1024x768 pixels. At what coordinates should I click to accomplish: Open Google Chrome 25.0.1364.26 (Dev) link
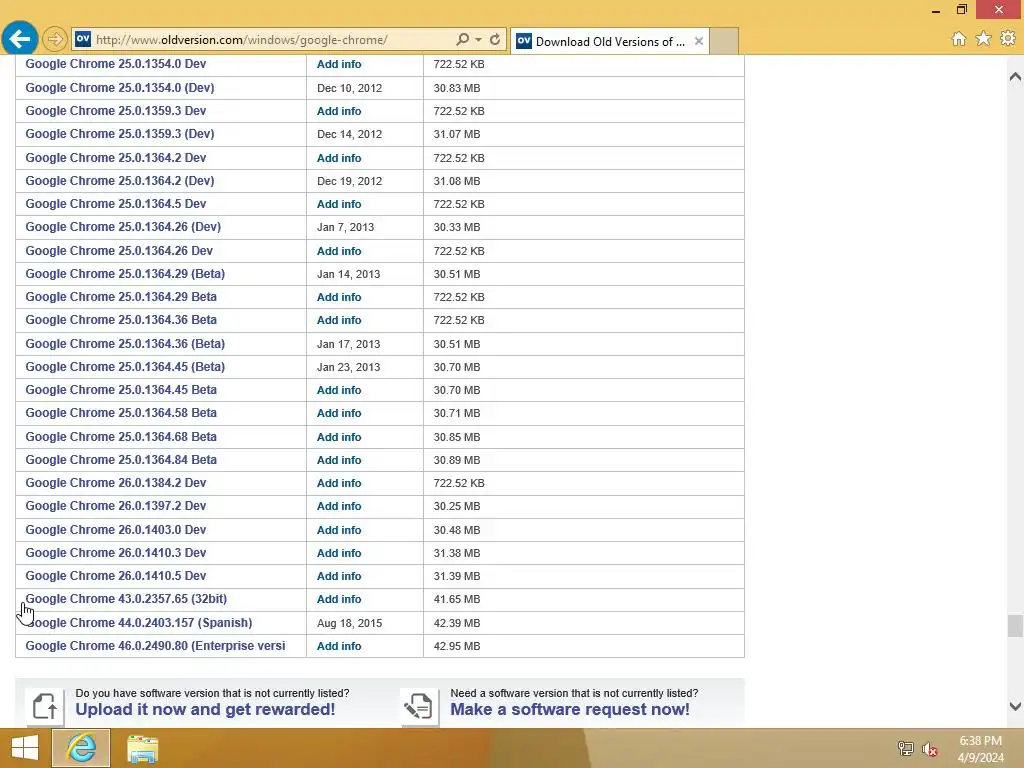(x=123, y=227)
